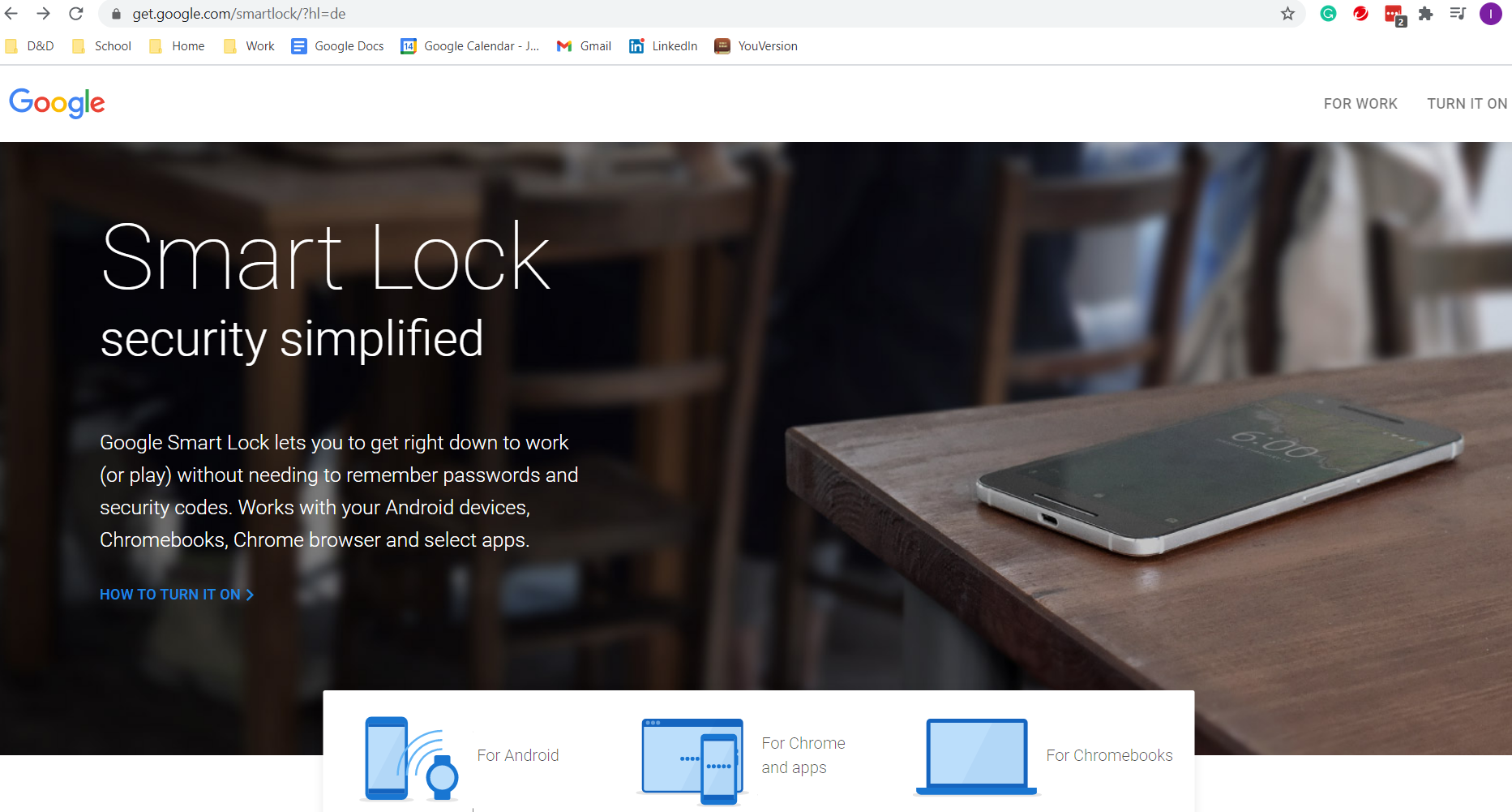Bookmark this page with the star icon
The height and width of the screenshot is (812, 1512).
(1287, 14)
